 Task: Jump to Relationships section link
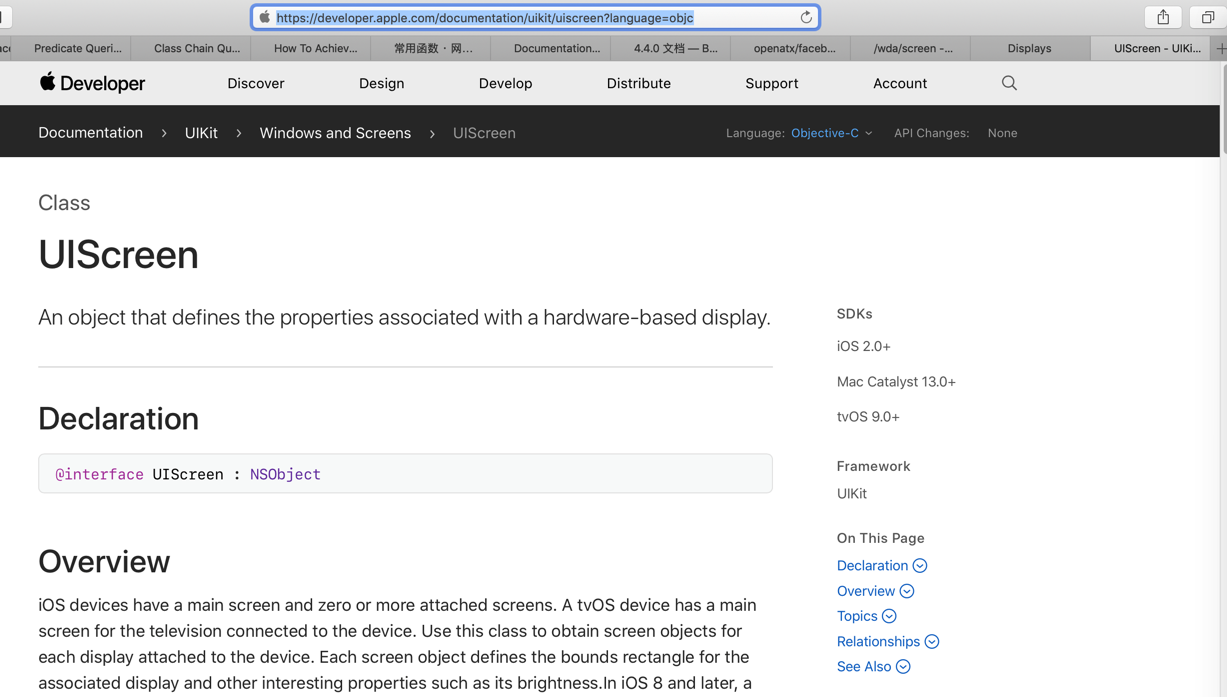[x=878, y=642]
